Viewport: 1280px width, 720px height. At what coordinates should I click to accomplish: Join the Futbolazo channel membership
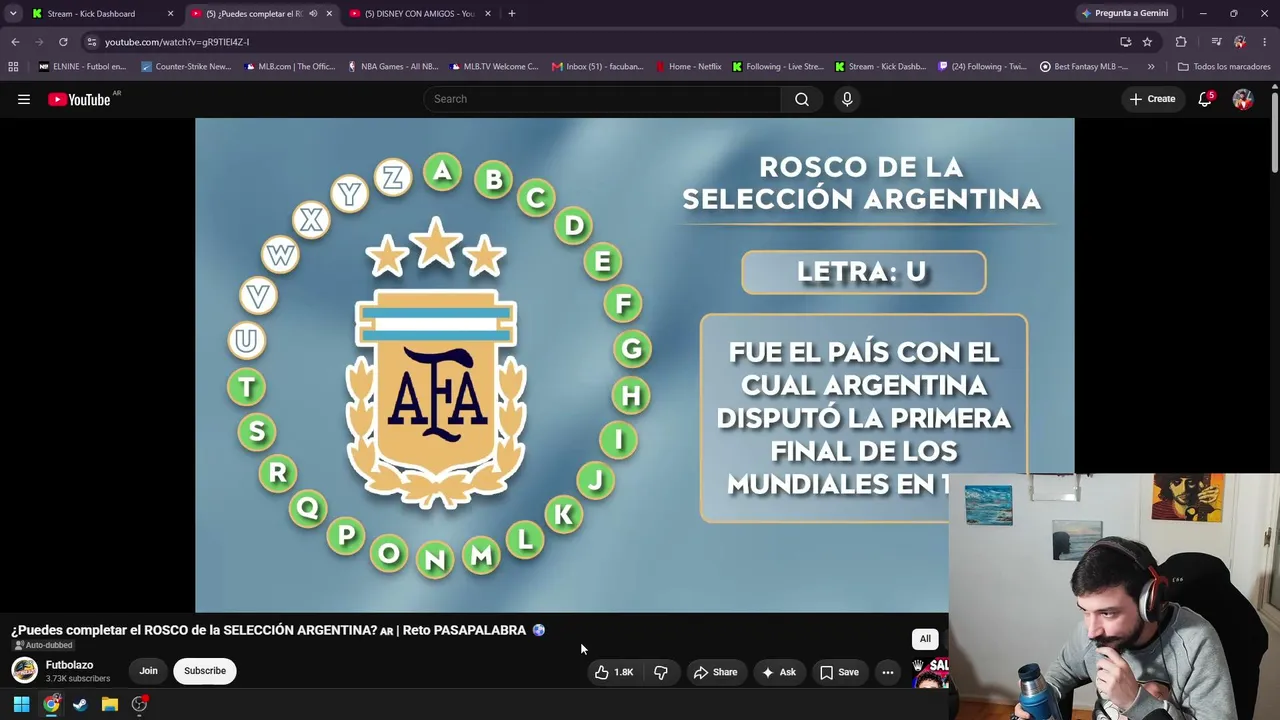click(x=148, y=671)
